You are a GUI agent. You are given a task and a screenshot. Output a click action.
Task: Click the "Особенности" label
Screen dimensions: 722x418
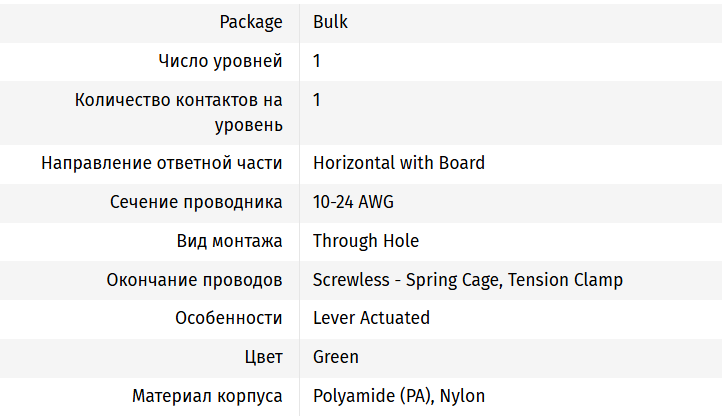pos(228,318)
